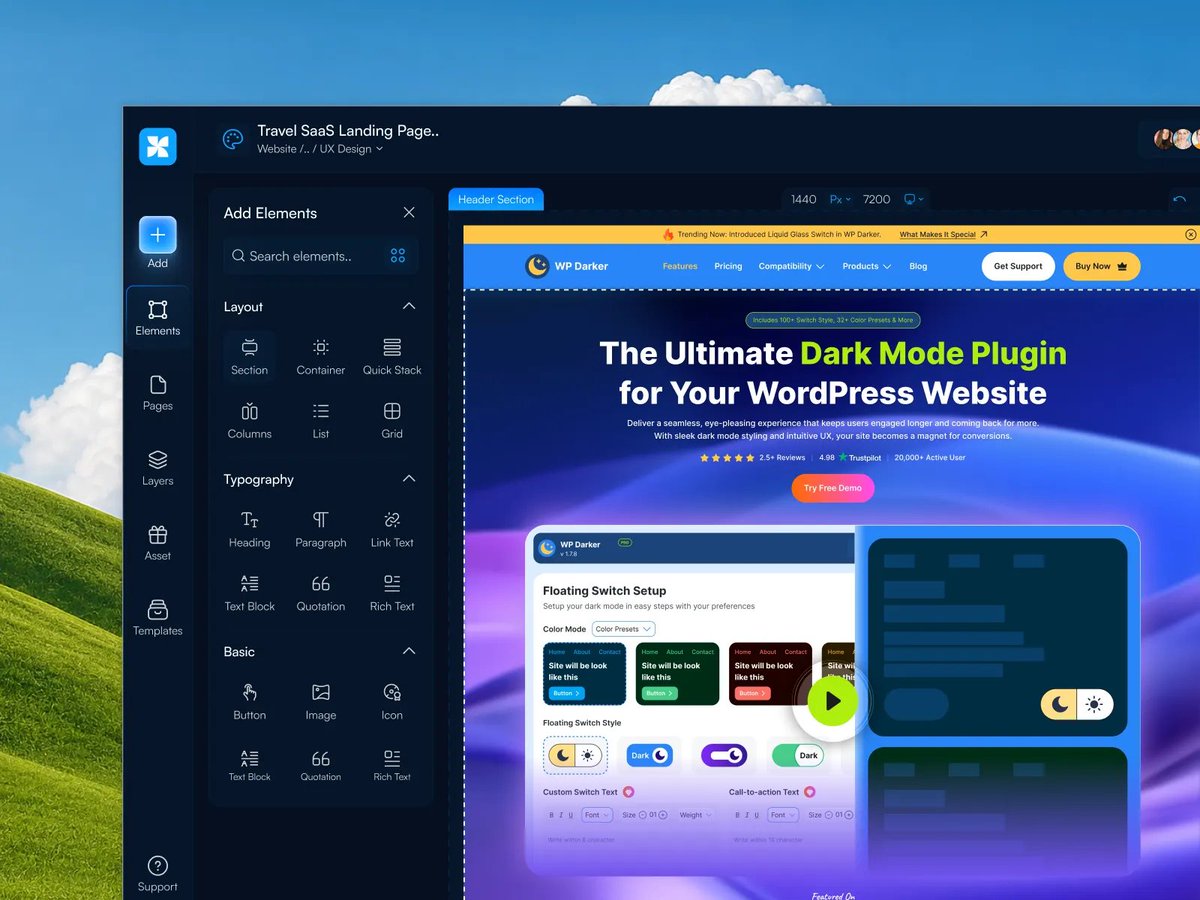Click the blue pinwheel app logo
This screenshot has width=1200, height=900.
click(158, 146)
